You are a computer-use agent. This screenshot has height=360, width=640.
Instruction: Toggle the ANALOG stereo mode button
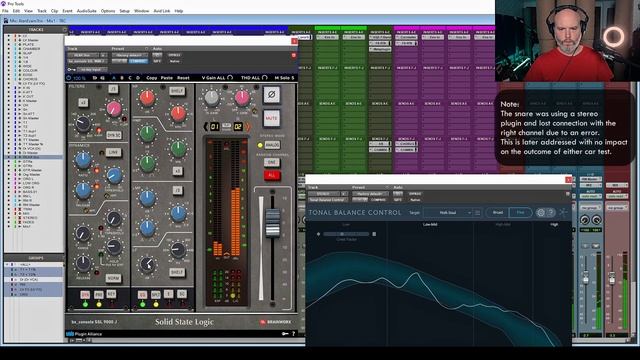[272, 145]
